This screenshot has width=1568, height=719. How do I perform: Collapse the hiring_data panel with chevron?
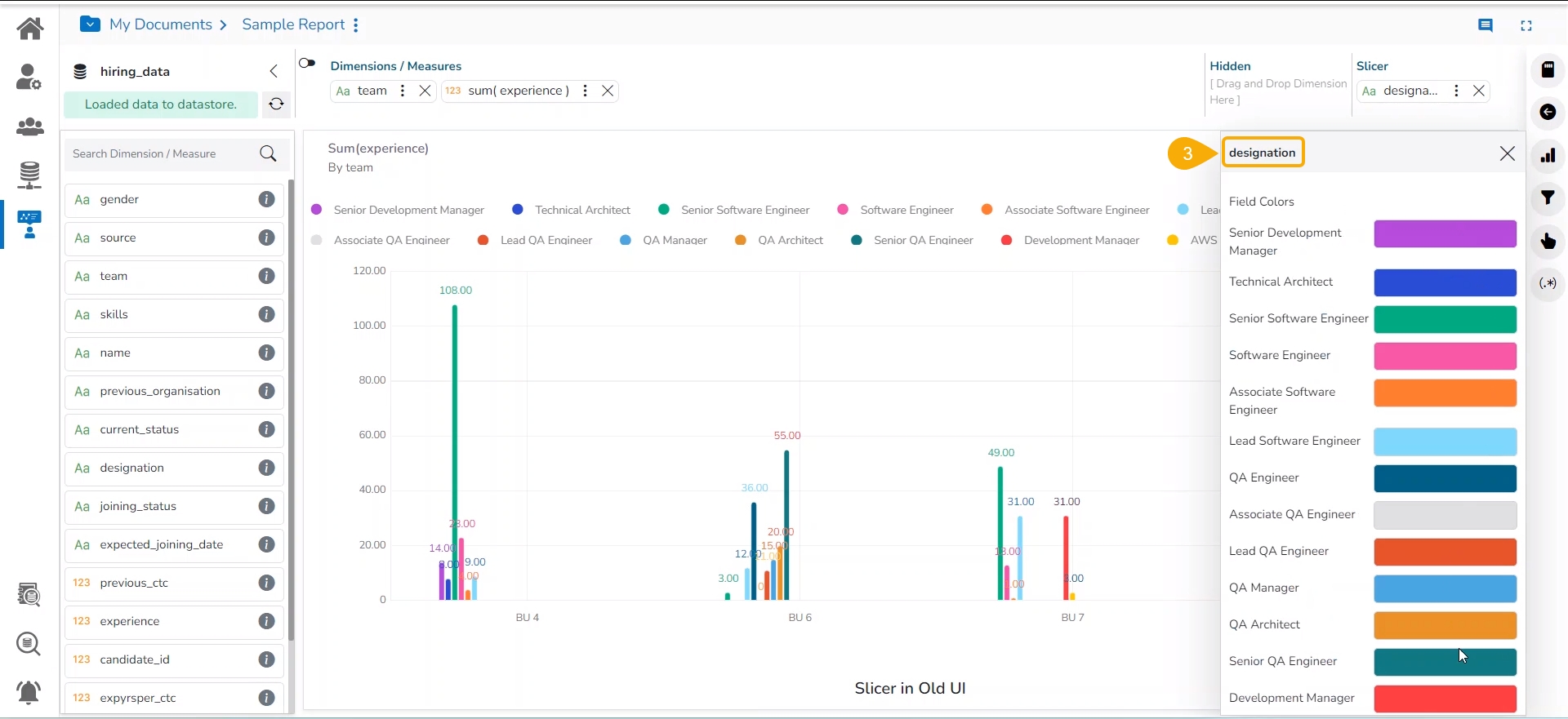point(274,72)
